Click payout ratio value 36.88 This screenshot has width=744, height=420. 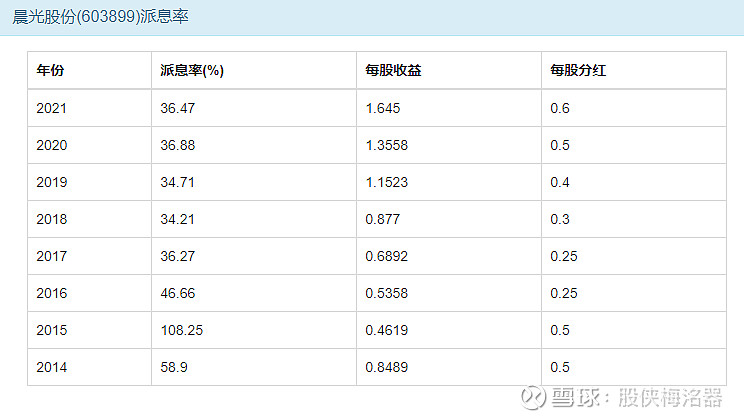(x=177, y=145)
